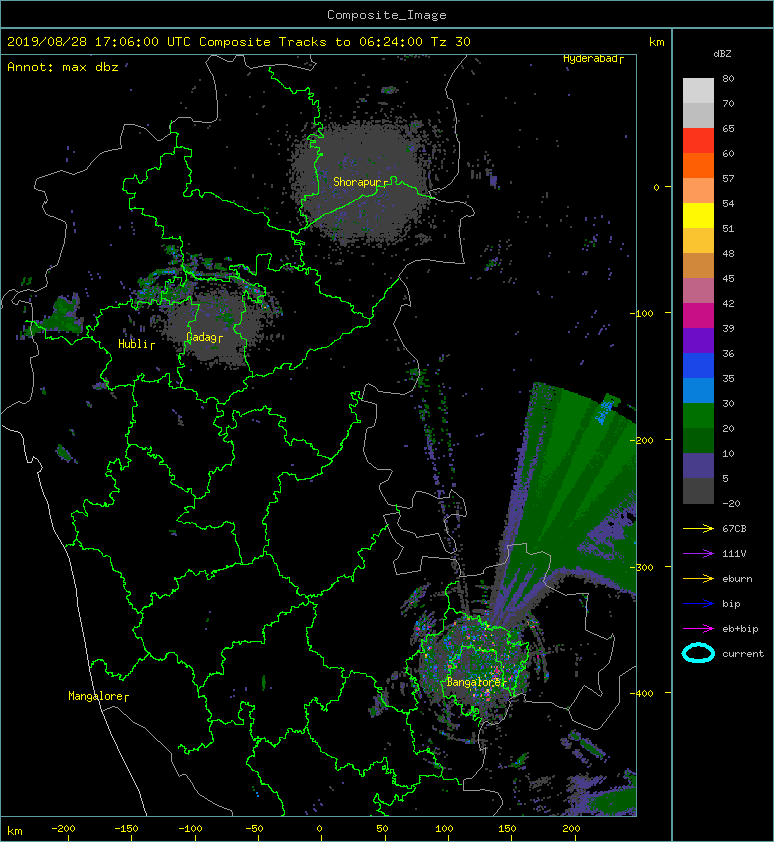Click the eb+bip legend label
This screenshot has height=842, width=774.
click(740, 628)
